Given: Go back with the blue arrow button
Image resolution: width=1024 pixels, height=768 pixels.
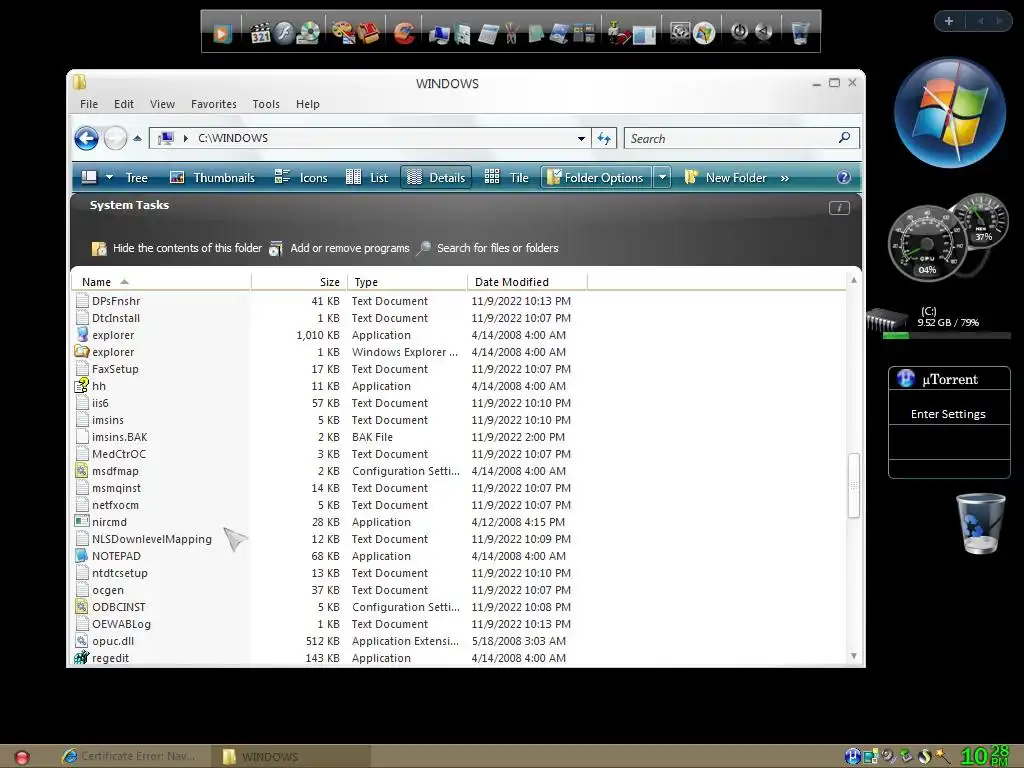Looking at the screenshot, I should tap(86, 138).
